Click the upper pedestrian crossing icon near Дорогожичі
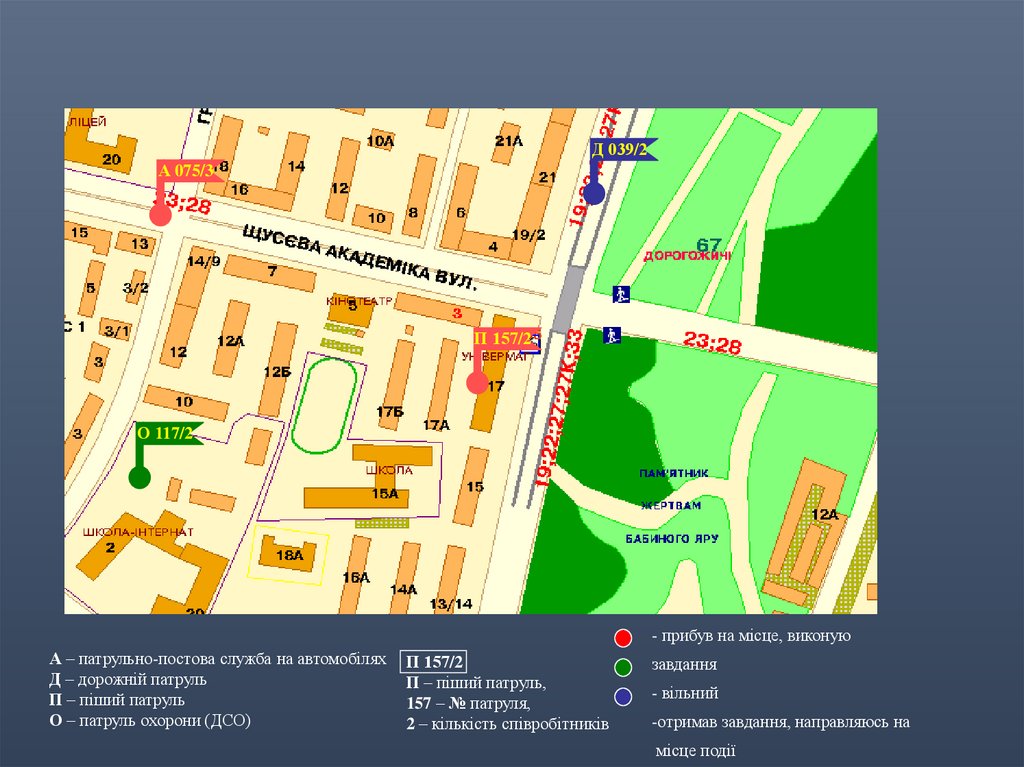This screenshot has width=1024, height=767. click(x=621, y=295)
